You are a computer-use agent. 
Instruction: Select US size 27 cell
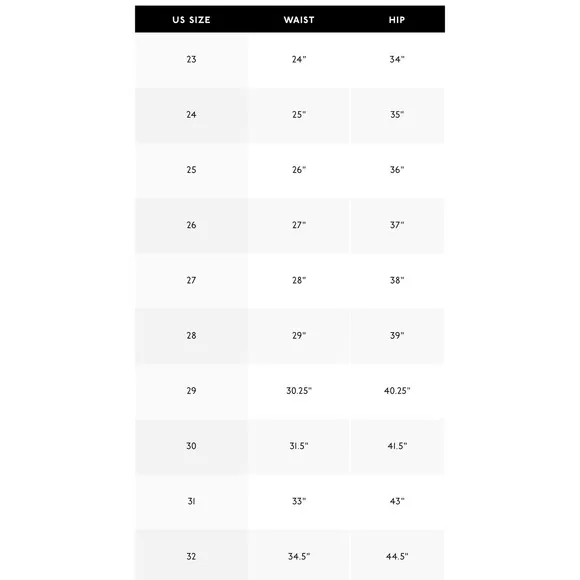[191, 280]
